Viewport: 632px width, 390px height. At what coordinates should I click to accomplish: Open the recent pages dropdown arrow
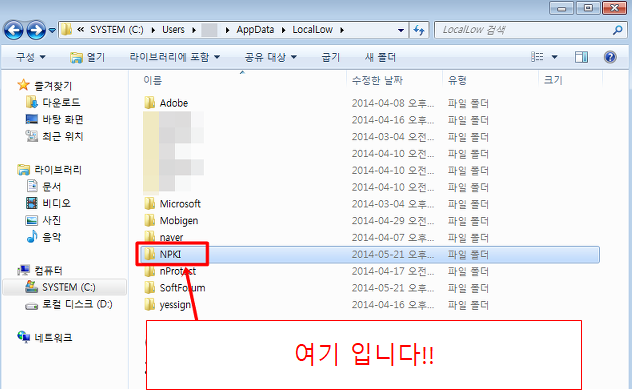52,30
